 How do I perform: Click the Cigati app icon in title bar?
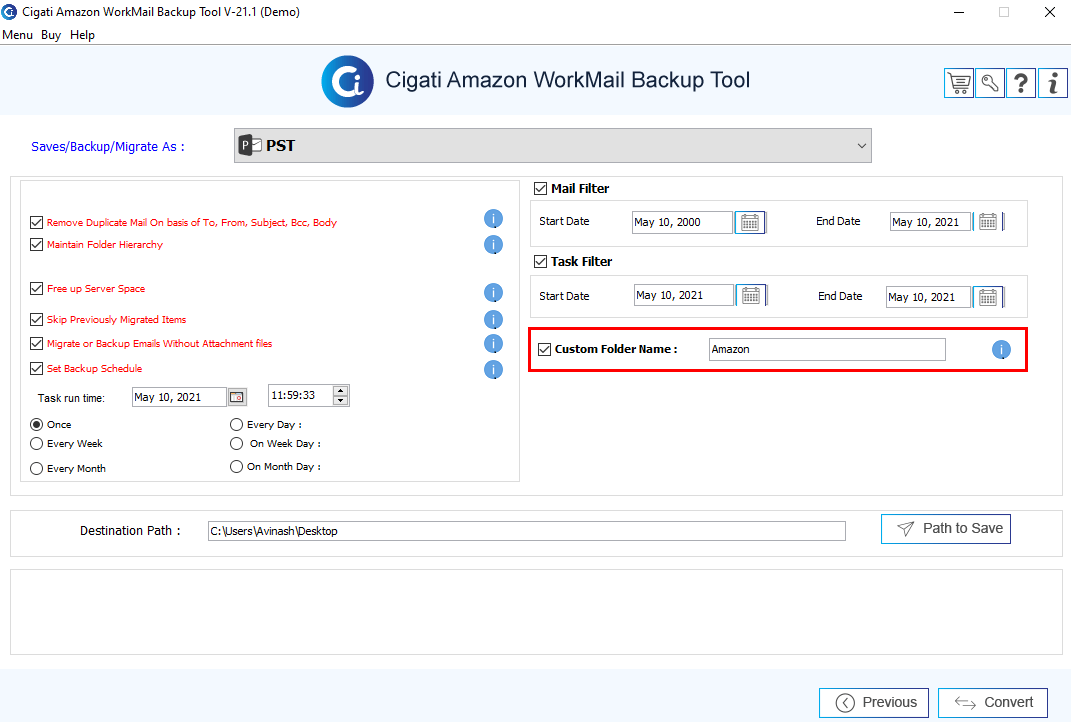click(10, 12)
